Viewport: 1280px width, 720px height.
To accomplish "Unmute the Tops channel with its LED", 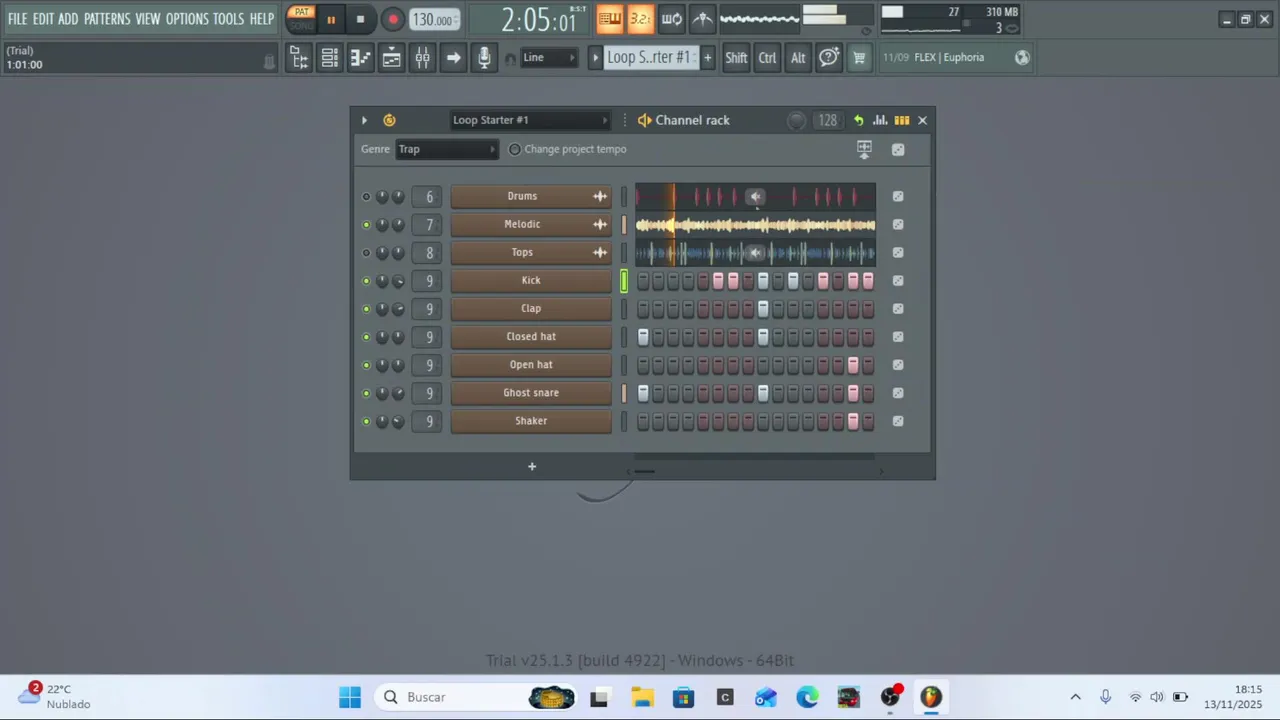I will (366, 253).
